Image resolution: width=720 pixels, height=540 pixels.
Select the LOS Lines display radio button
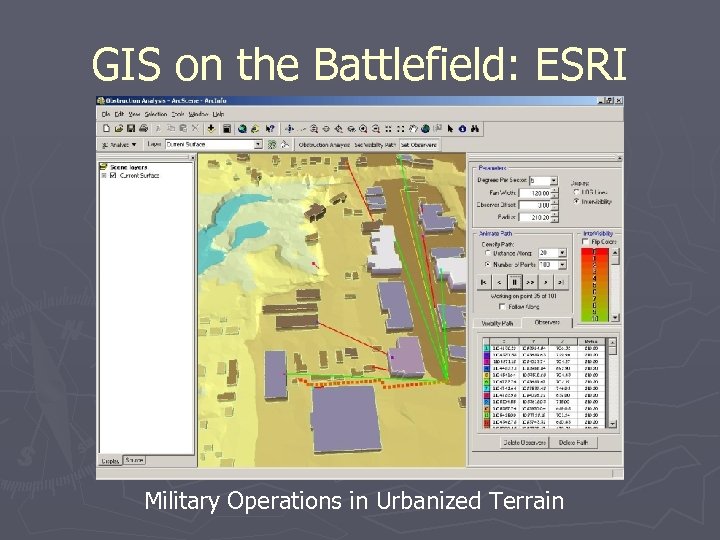tap(576, 192)
